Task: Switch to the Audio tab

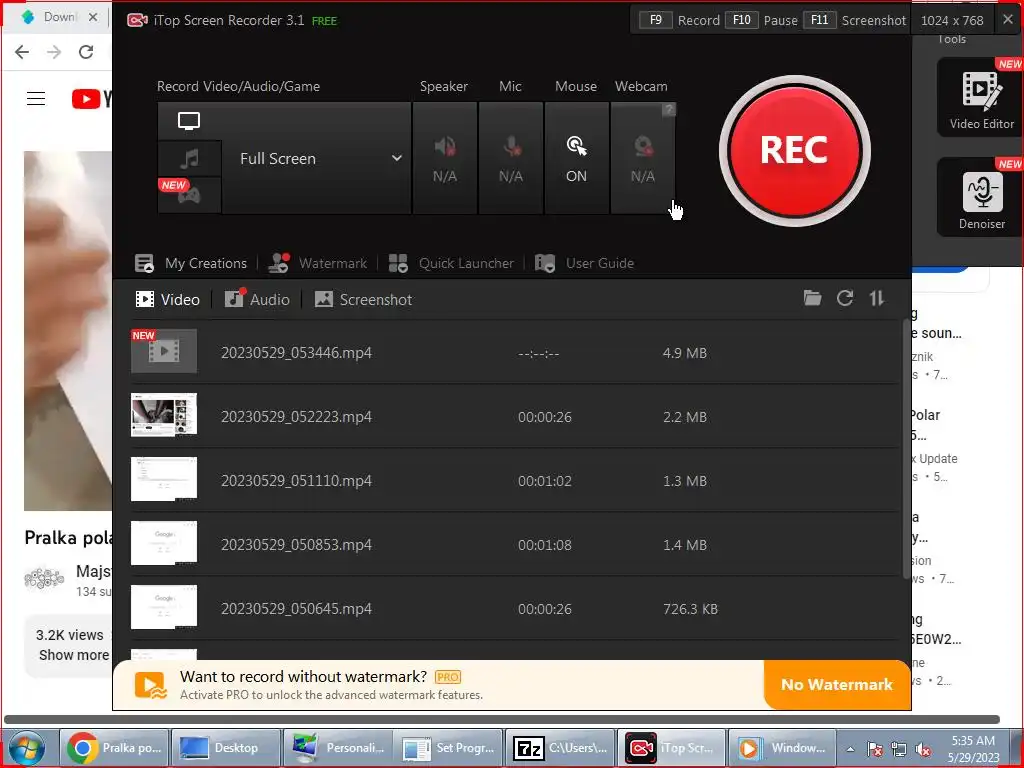Action: 257,300
